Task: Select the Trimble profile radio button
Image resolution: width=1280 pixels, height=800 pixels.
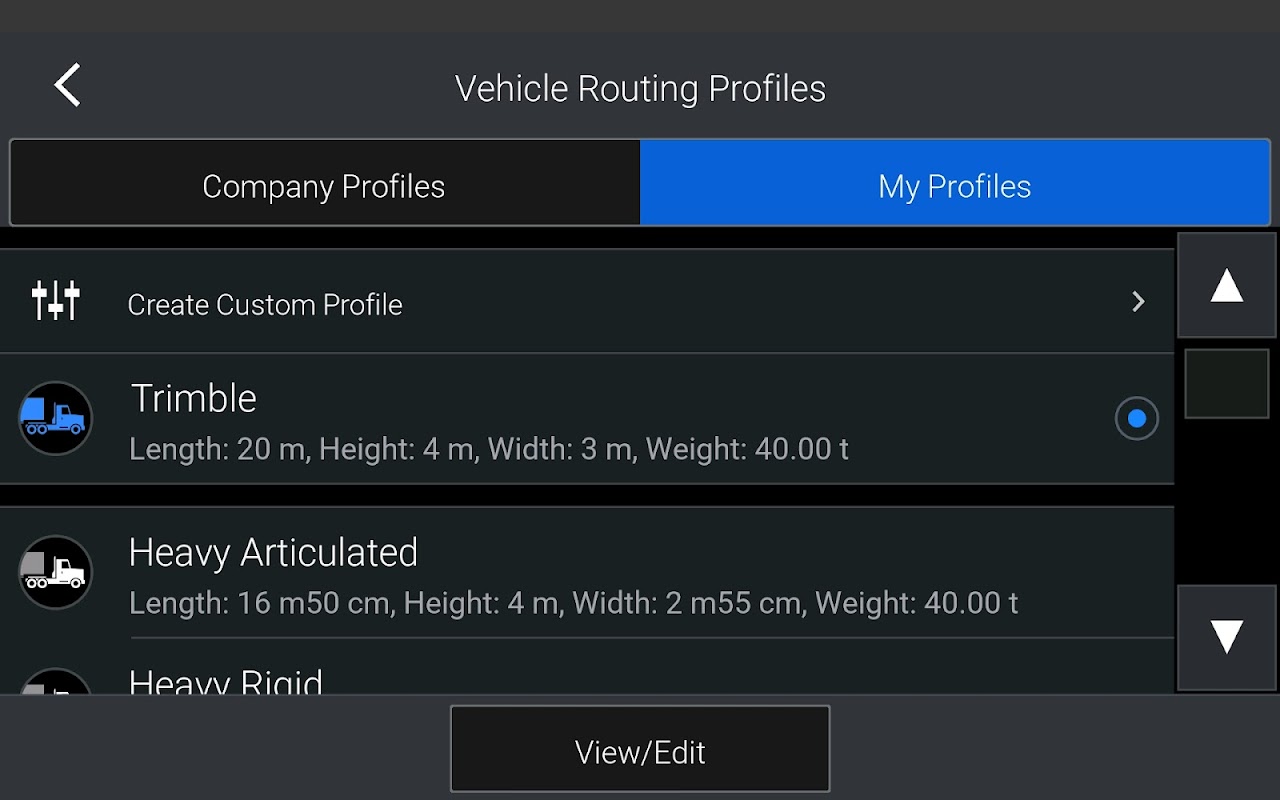Action: 1136,419
